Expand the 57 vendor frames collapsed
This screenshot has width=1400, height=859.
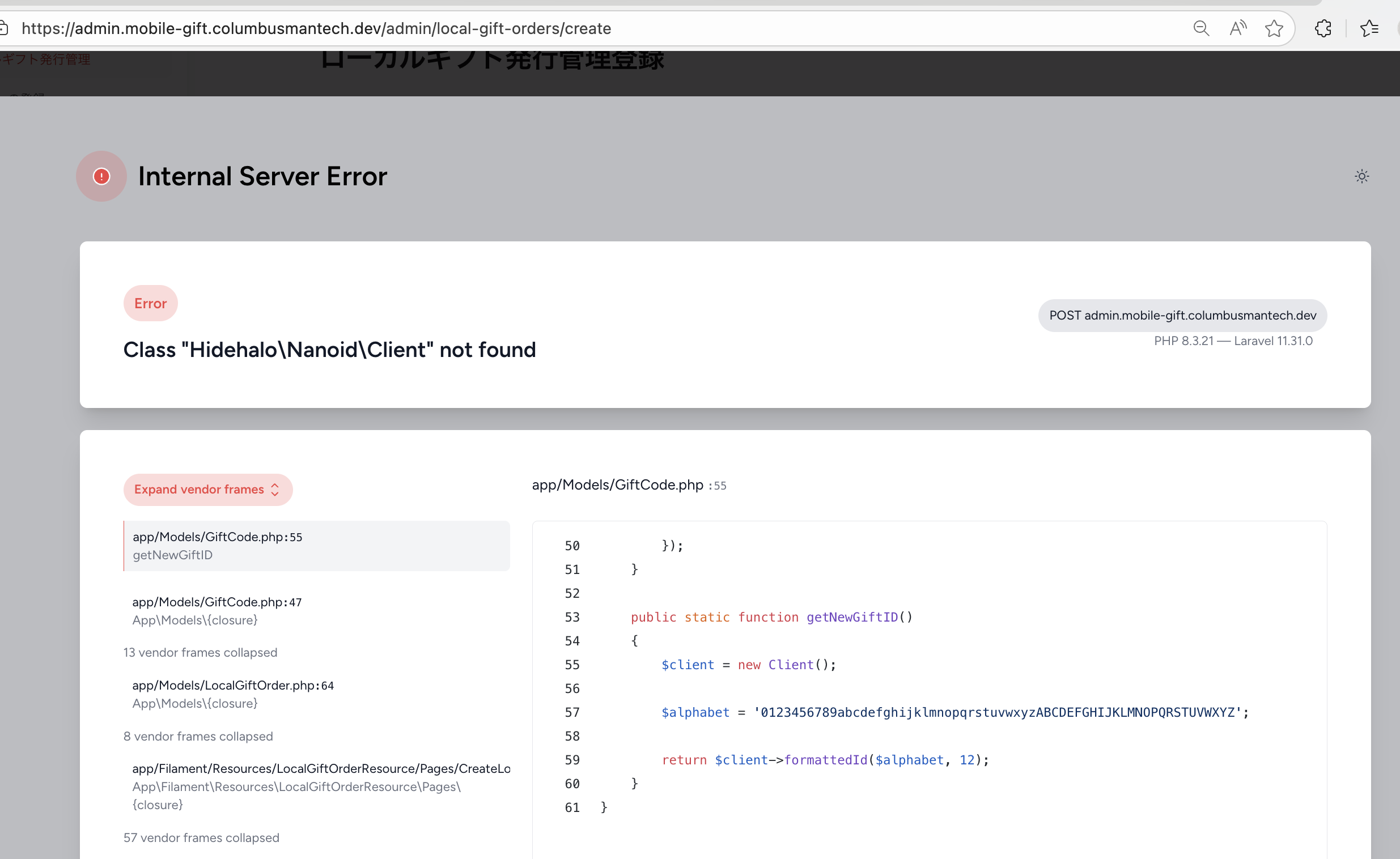(201, 837)
